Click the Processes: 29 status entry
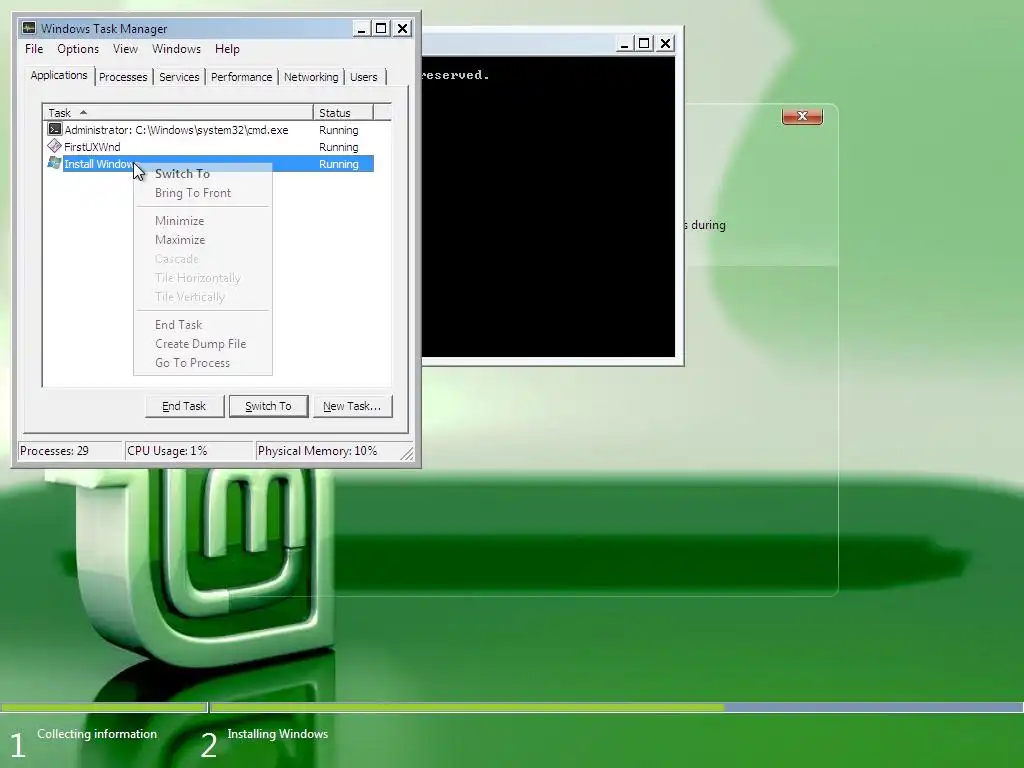 coord(70,451)
